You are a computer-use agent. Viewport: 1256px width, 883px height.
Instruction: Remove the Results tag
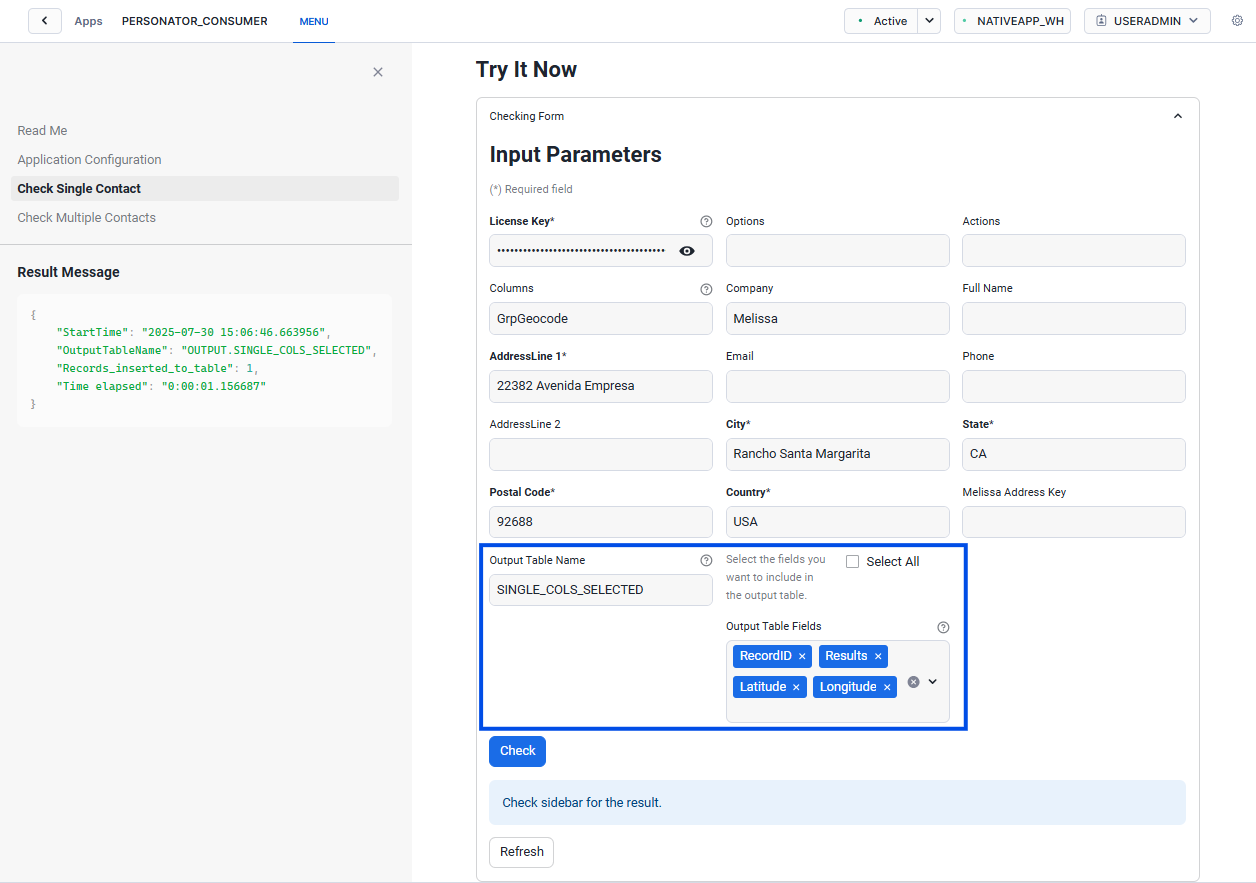[x=878, y=657]
